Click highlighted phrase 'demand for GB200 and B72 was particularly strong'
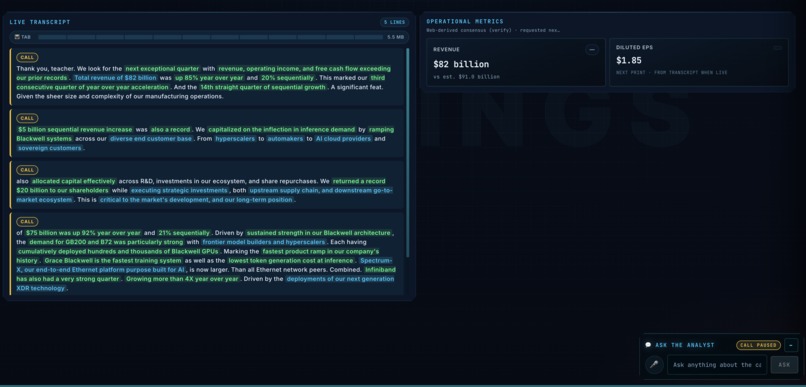806x387 pixels. 106,242
